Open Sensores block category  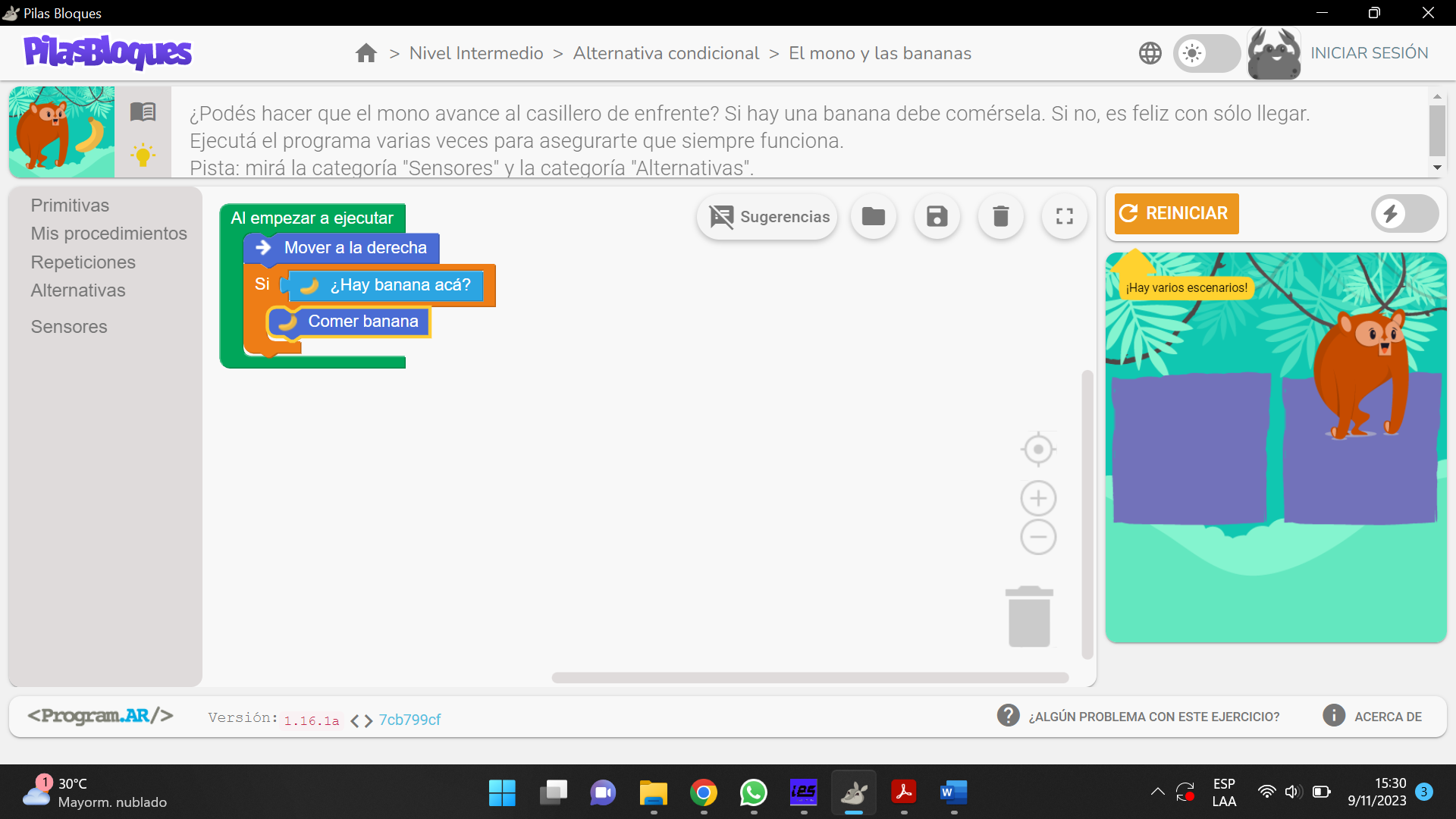(69, 327)
